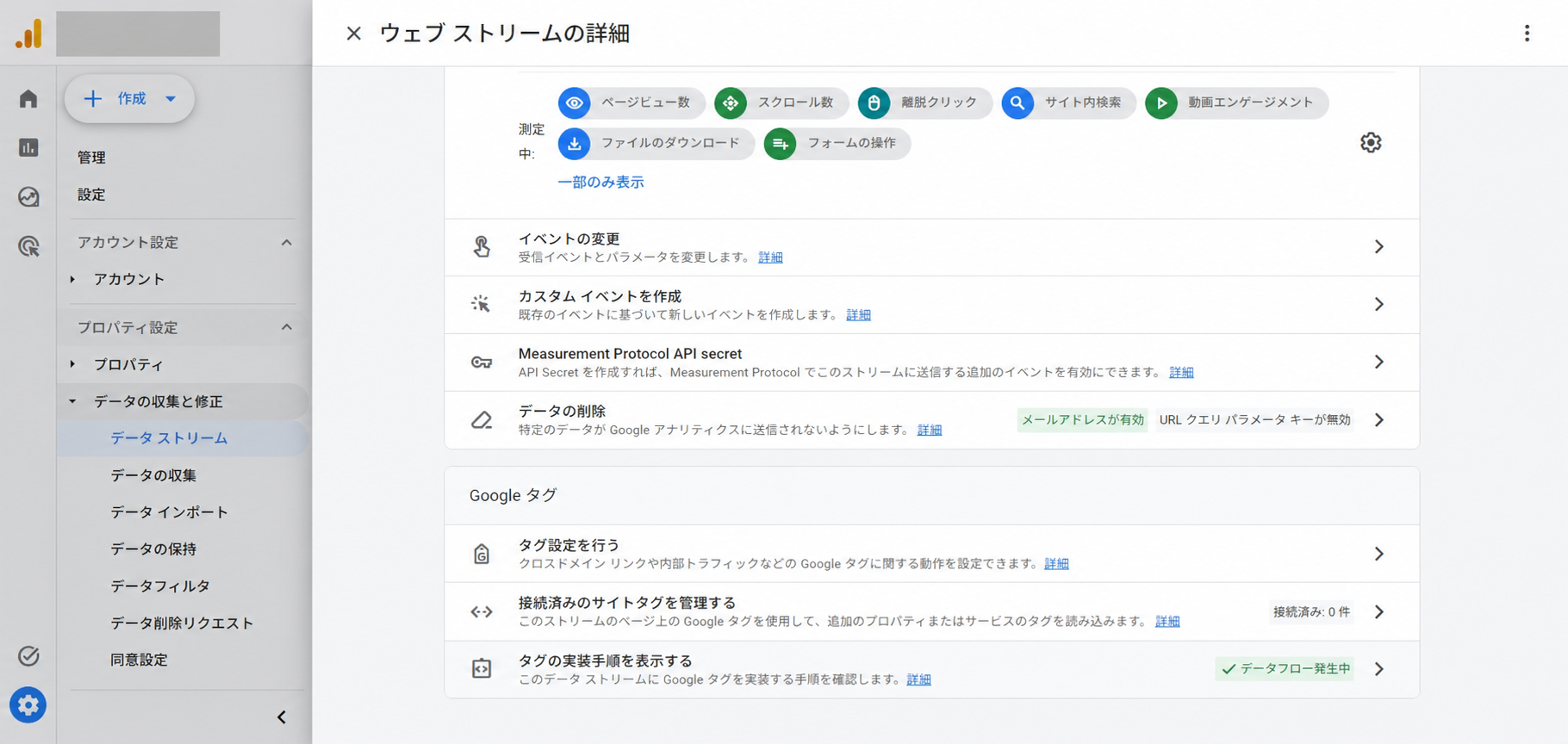The height and width of the screenshot is (744, 1568).
Task: Collapse データの収集と修正 tree item
Action: [x=72, y=401]
